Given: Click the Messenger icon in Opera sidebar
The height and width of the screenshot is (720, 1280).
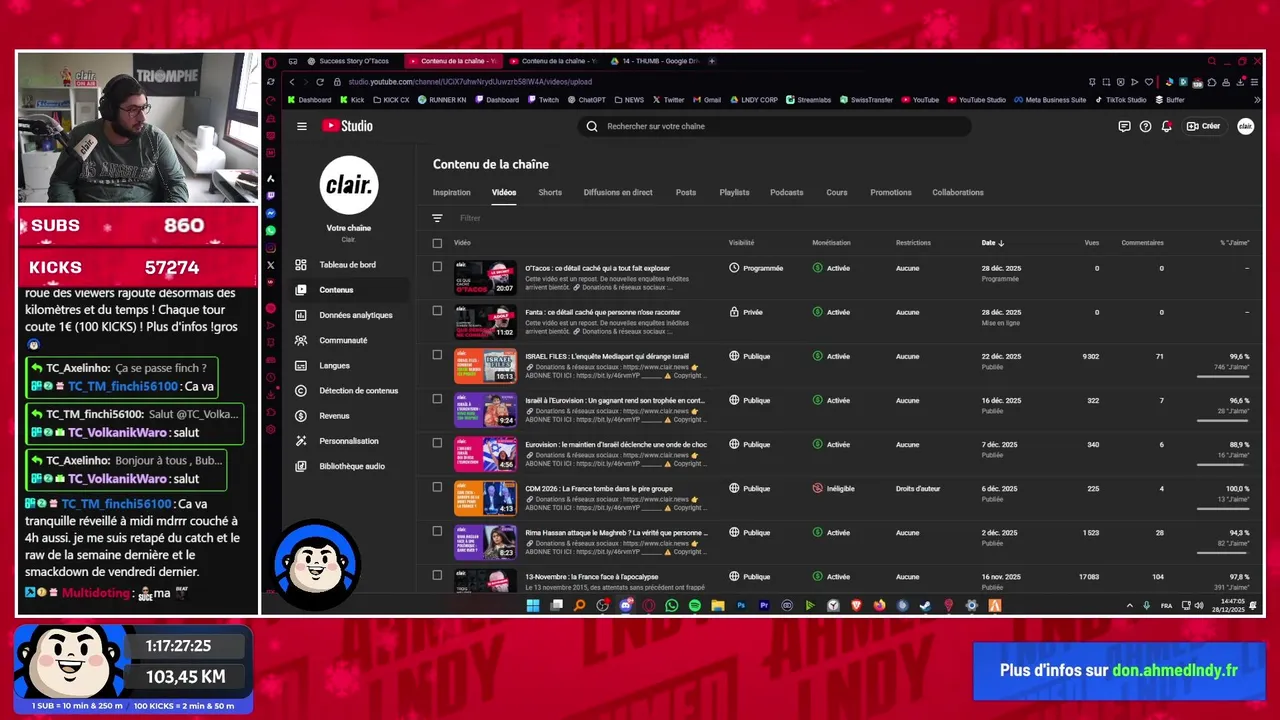Looking at the screenshot, I should 271,213.
